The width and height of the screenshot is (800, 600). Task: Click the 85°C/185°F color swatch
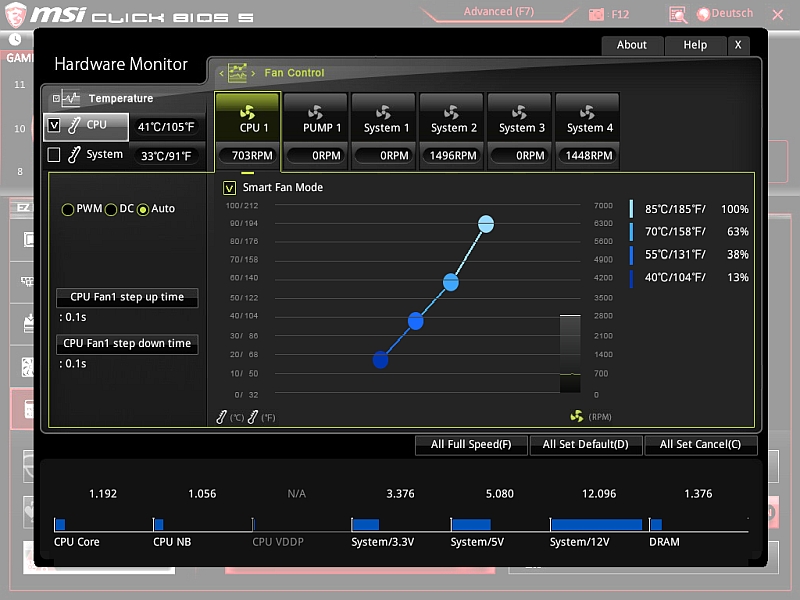pos(631,209)
